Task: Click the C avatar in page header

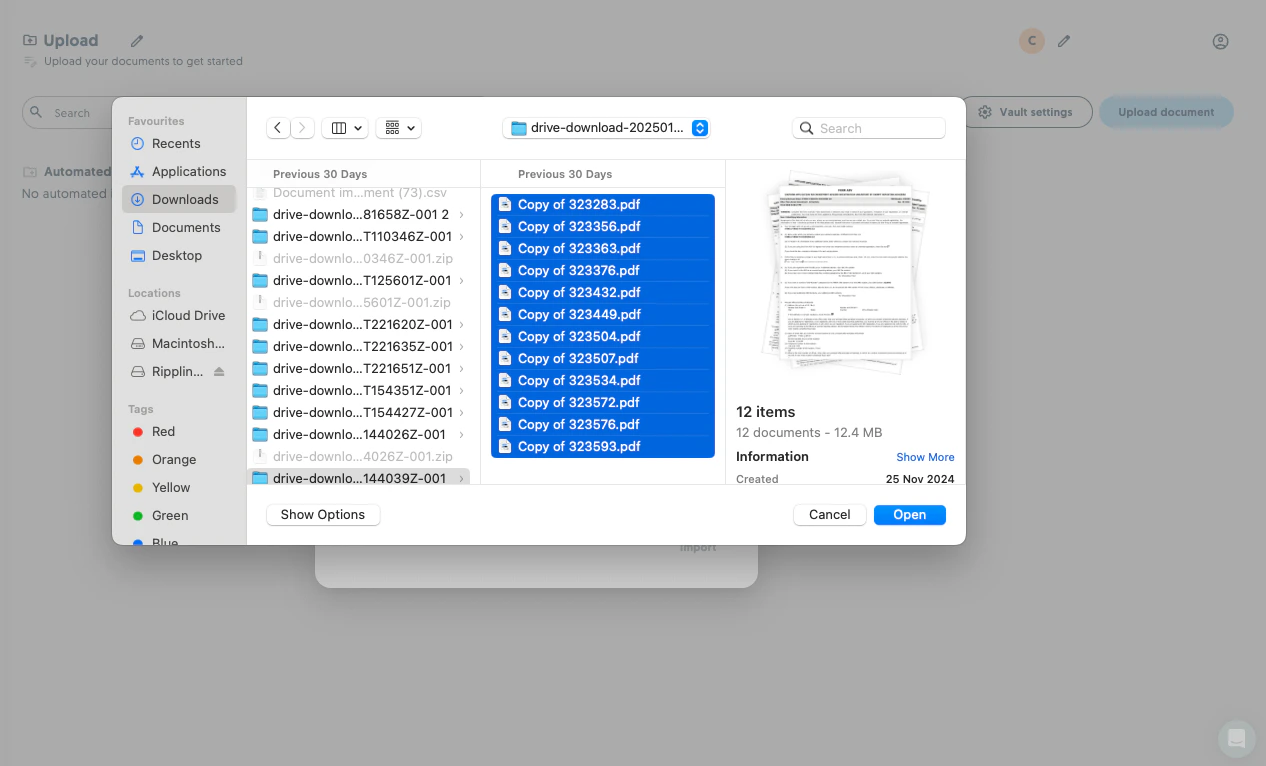Action: point(1032,41)
